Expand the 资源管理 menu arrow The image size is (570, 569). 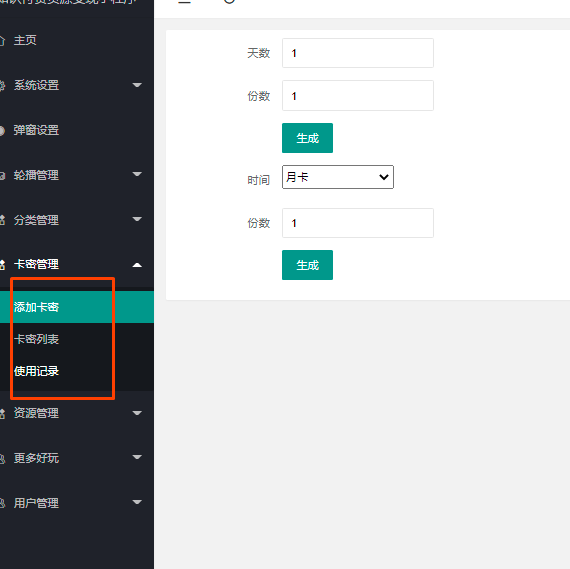[x=137, y=413]
